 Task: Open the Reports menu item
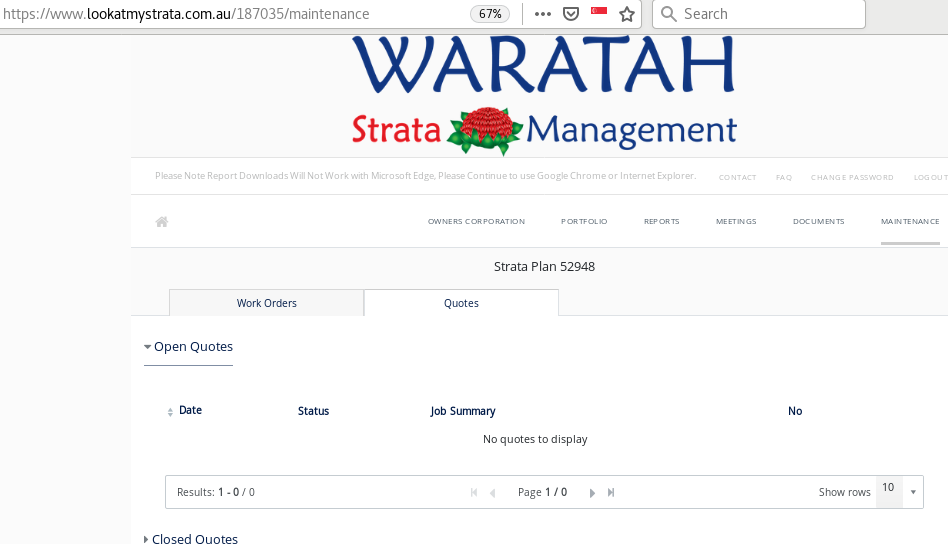coord(661,222)
